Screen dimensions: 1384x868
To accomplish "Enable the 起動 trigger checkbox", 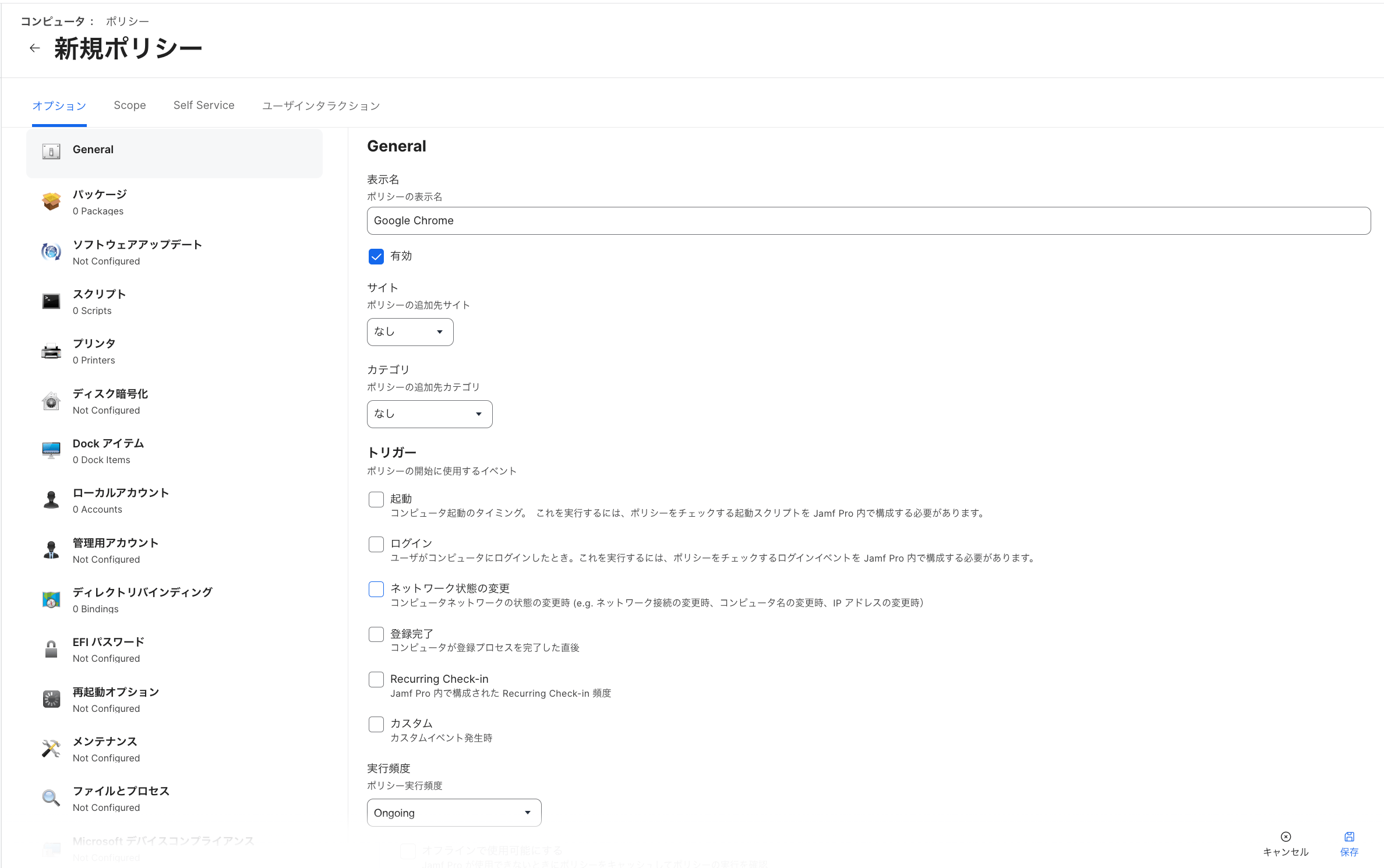I will click(376, 499).
